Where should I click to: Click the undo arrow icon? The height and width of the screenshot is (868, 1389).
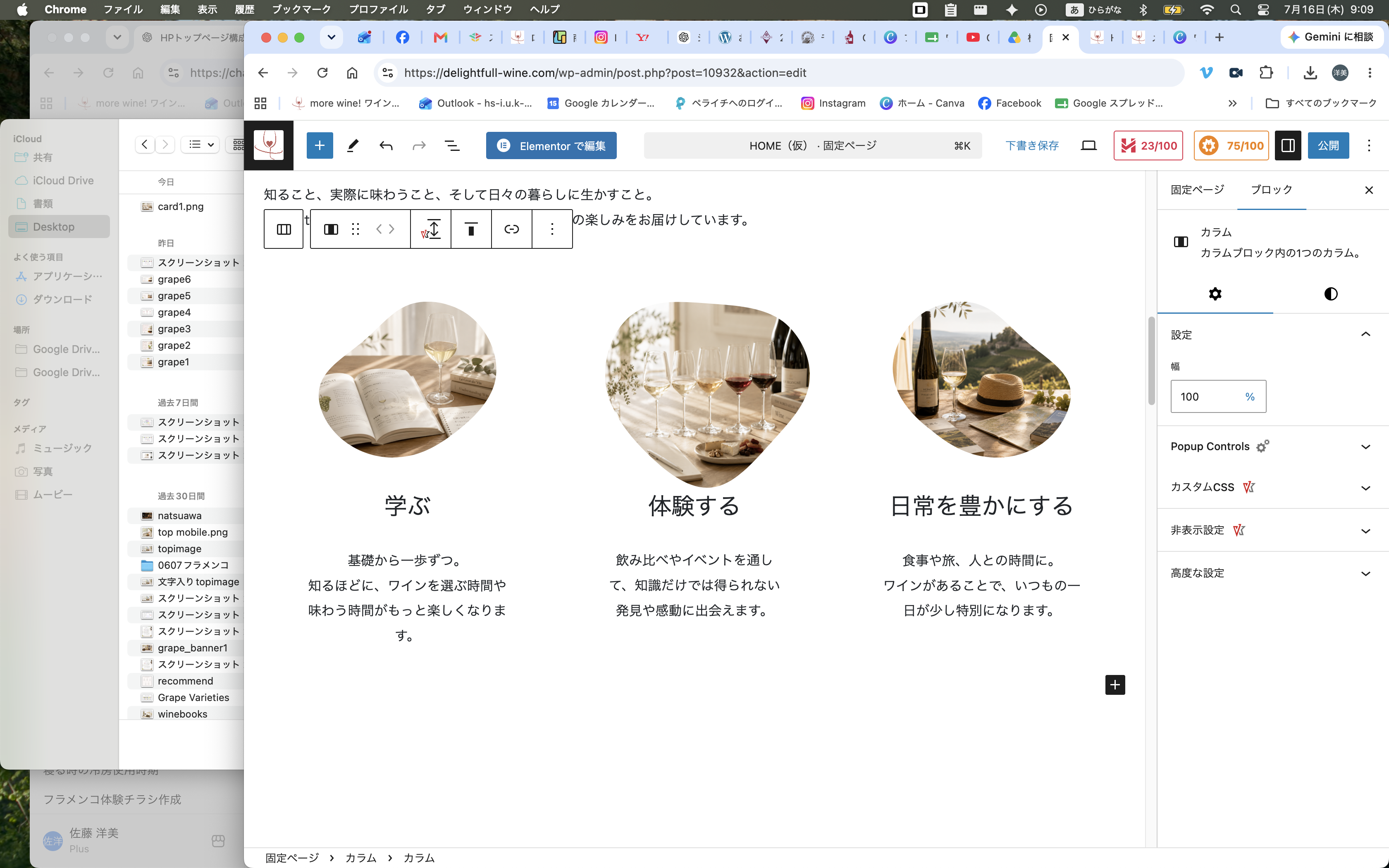(x=386, y=146)
